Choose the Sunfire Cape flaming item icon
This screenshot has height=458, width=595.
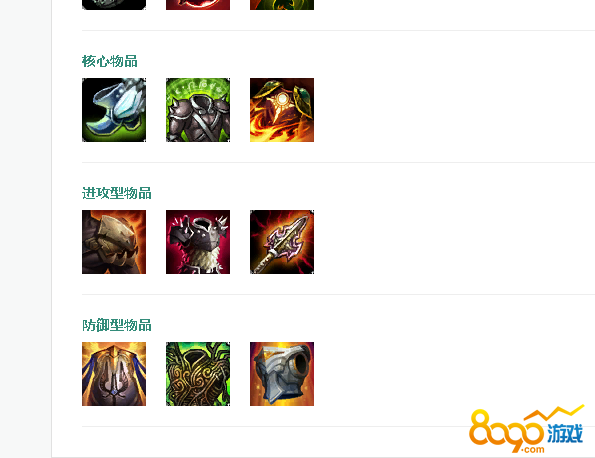tap(282, 110)
